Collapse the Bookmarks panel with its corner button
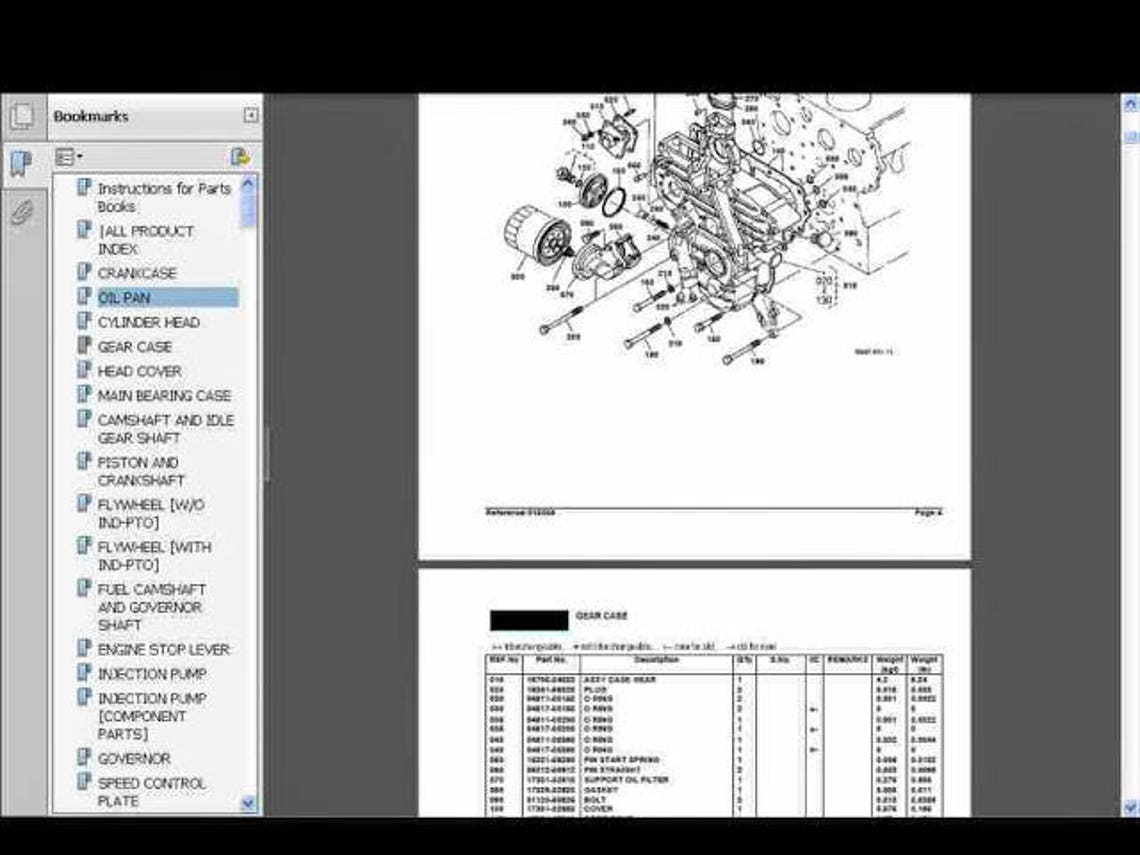 point(250,116)
